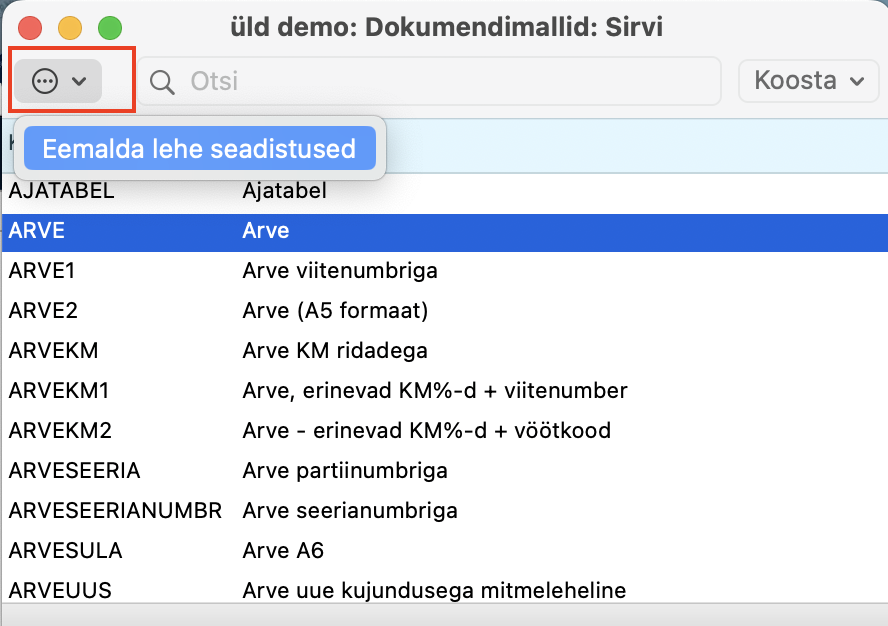Click the yellow minimize window button

pos(70,29)
